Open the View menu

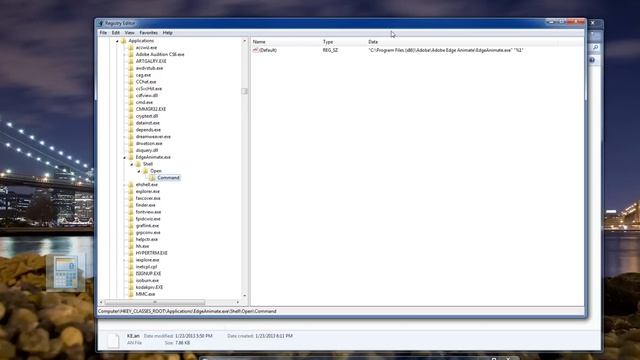click(129, 33)
